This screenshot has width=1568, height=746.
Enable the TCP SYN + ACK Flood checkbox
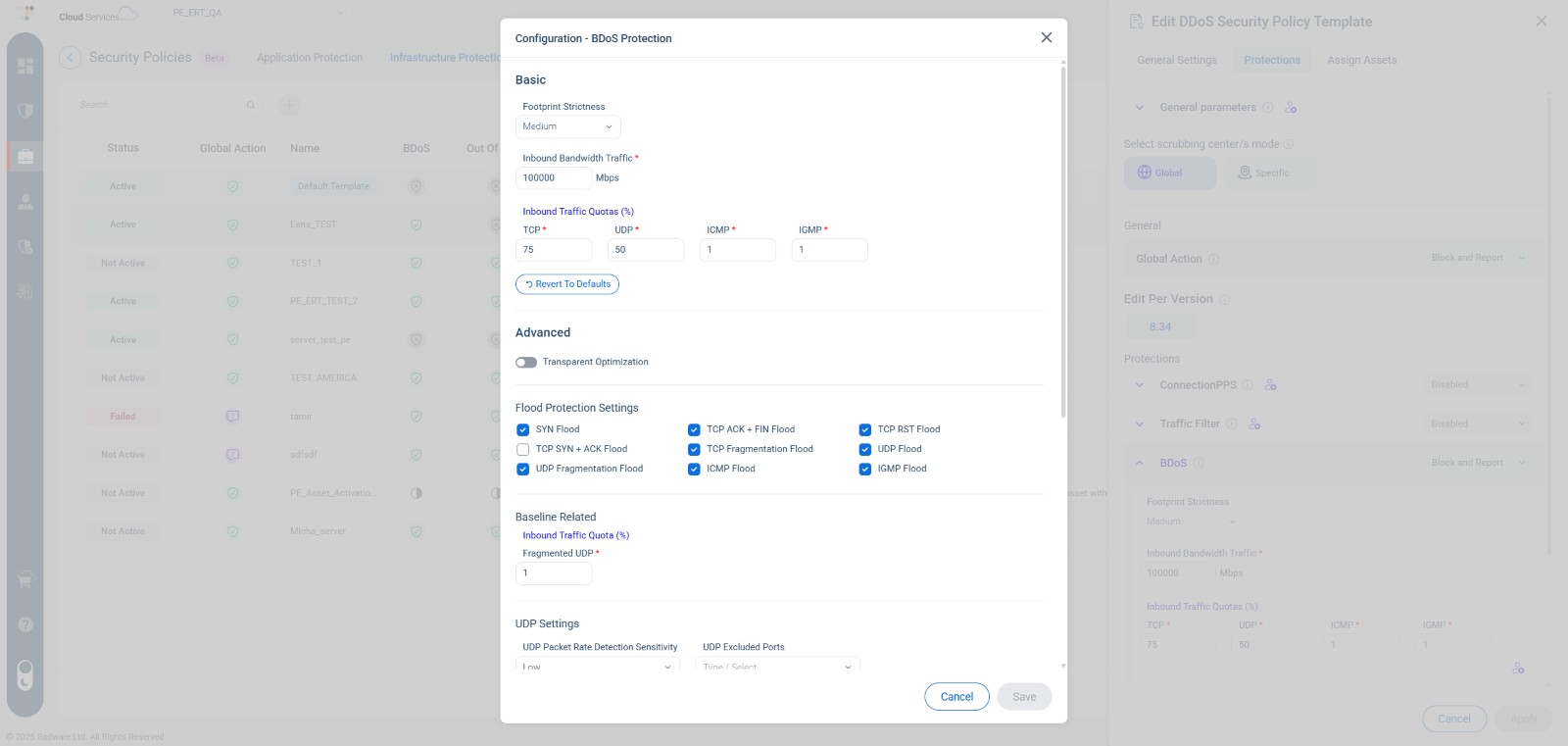coord(523,449)
